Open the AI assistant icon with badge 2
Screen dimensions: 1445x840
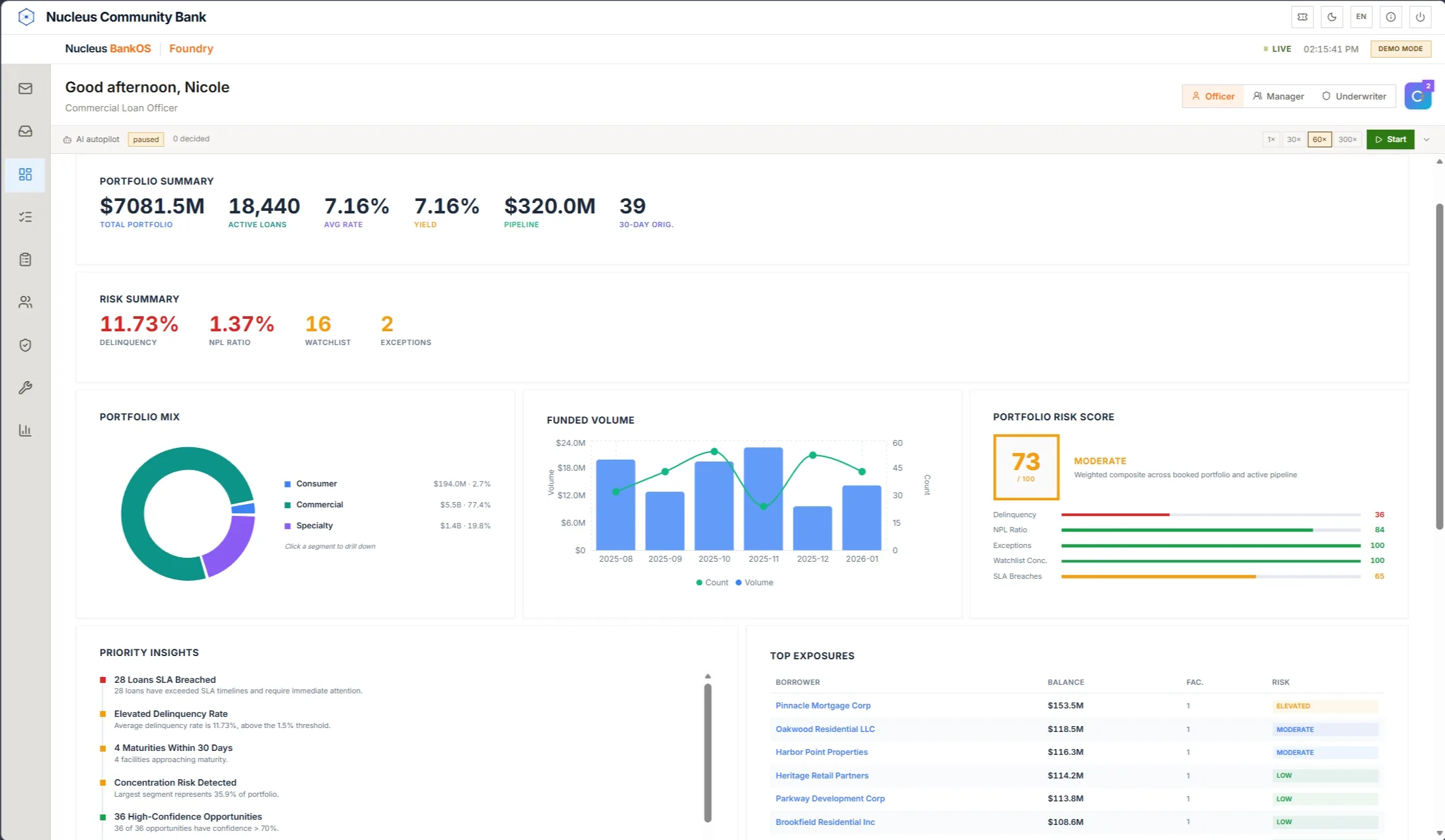(x=1418, y=96)
